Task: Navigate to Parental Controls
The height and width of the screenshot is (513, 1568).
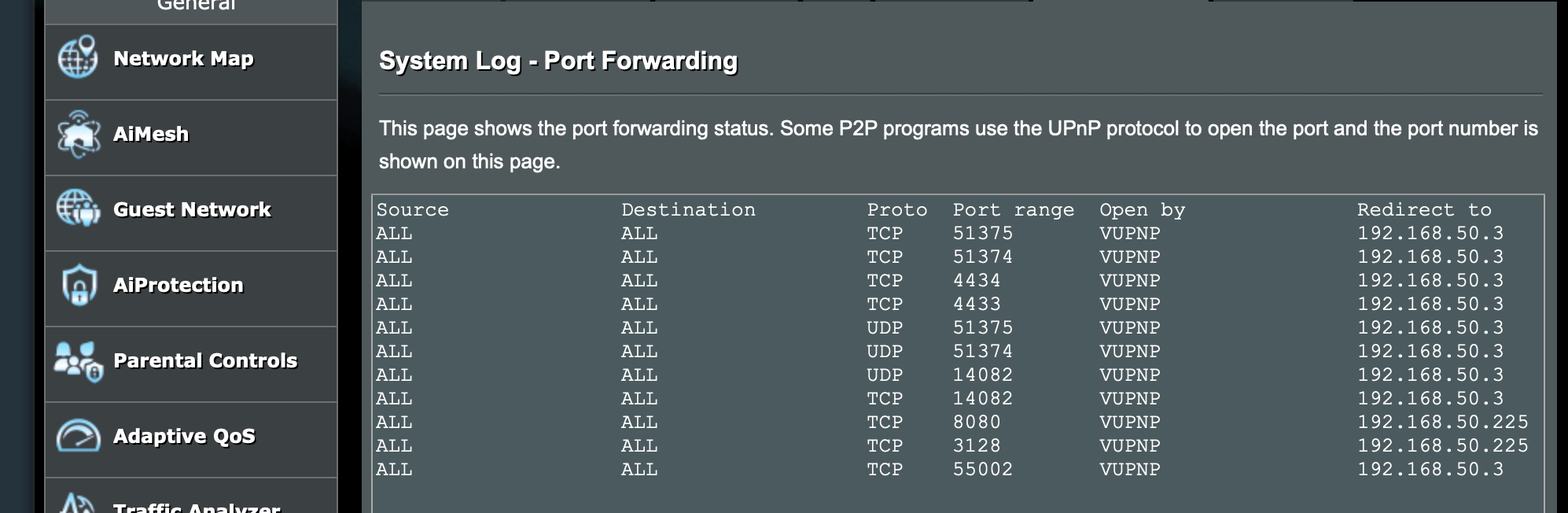Action: pos(206,361)
